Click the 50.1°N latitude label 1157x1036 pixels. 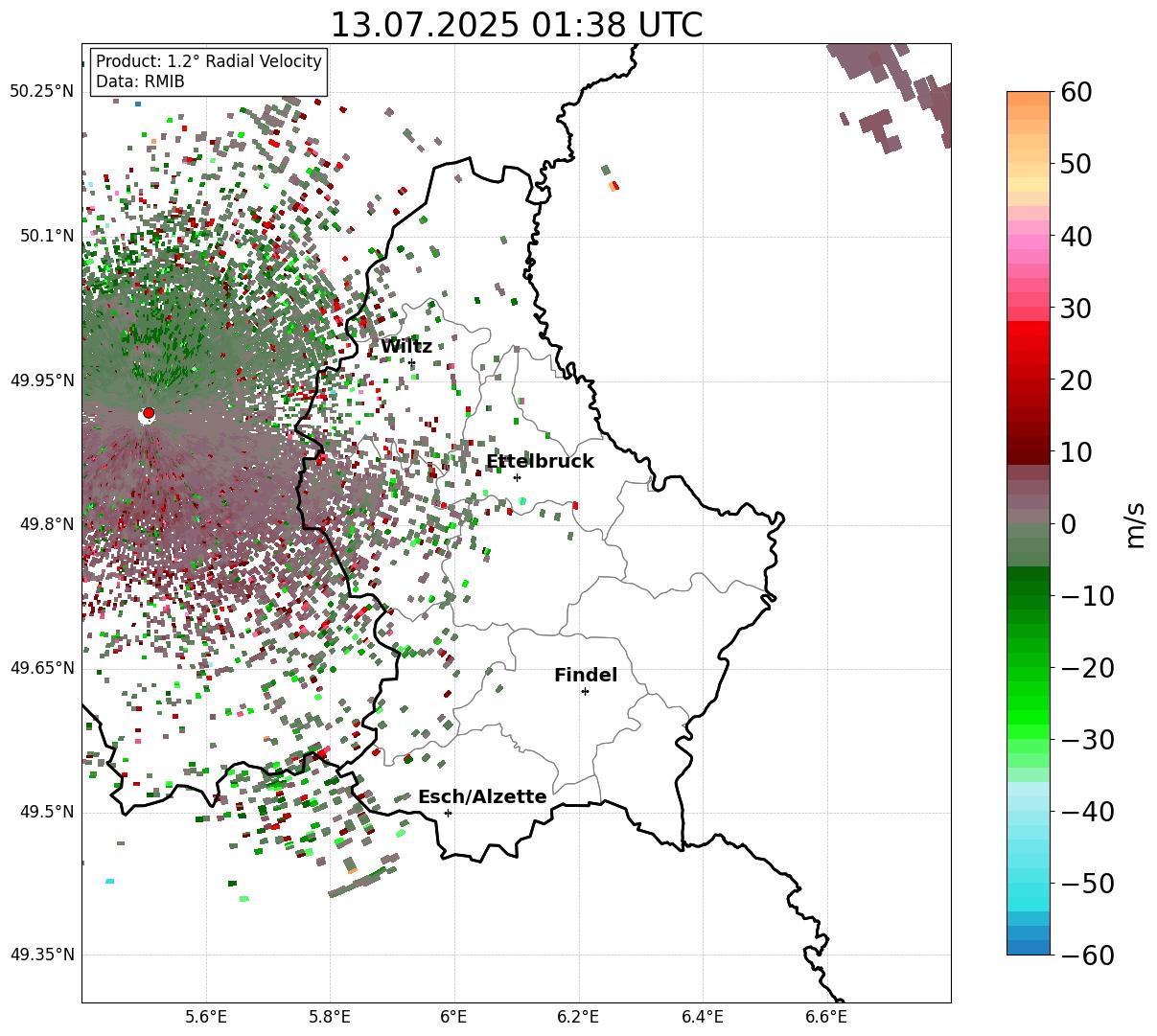47,236
